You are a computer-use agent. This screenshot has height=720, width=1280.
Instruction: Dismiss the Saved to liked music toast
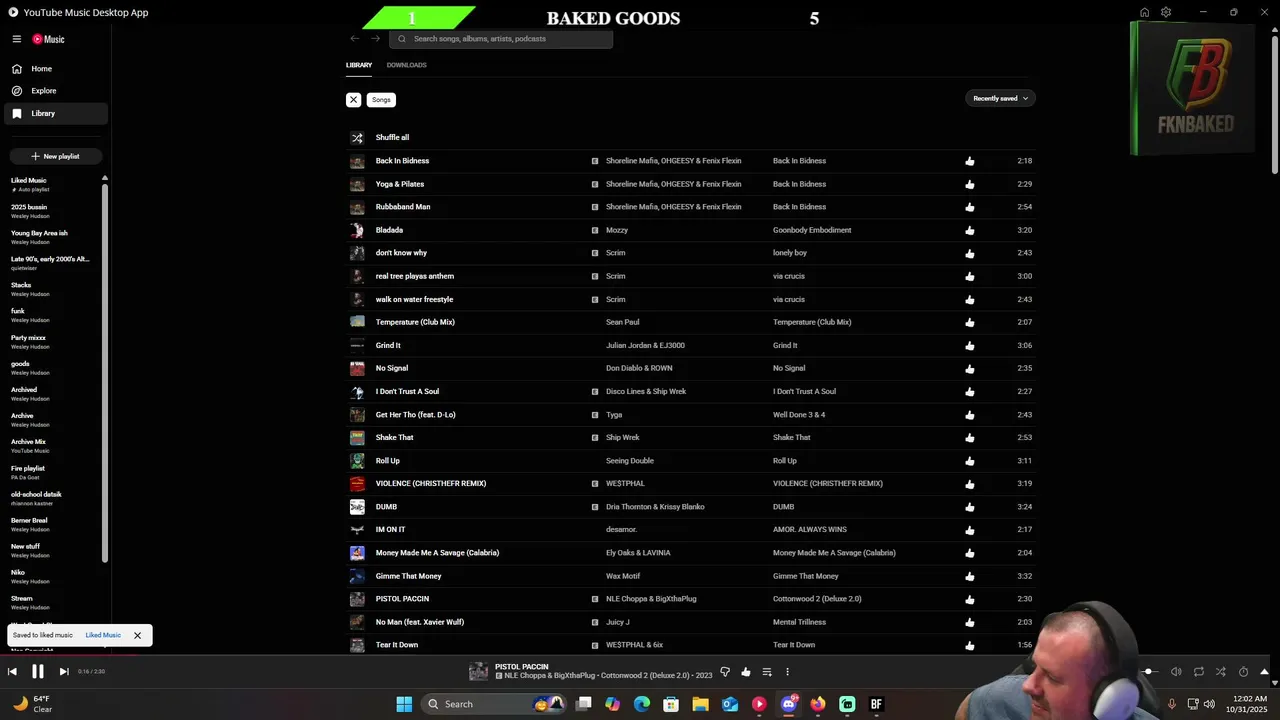tap(137, 635)
